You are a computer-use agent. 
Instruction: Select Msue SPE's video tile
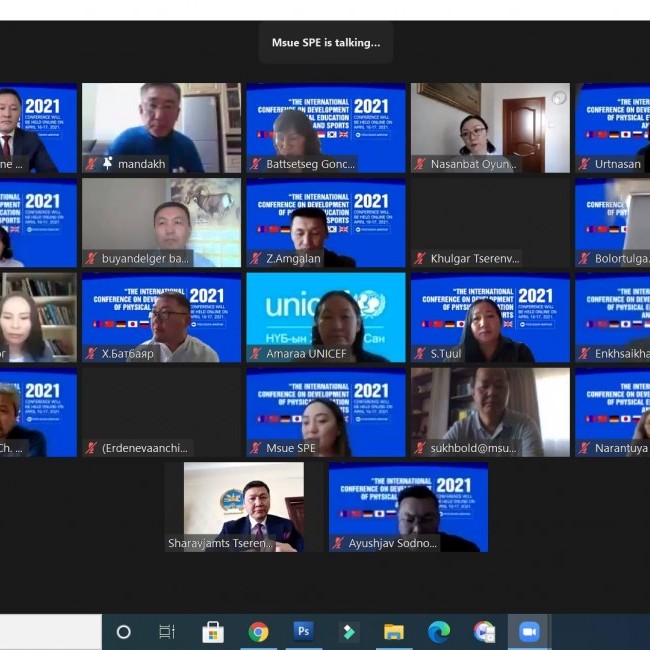[326, 412]
